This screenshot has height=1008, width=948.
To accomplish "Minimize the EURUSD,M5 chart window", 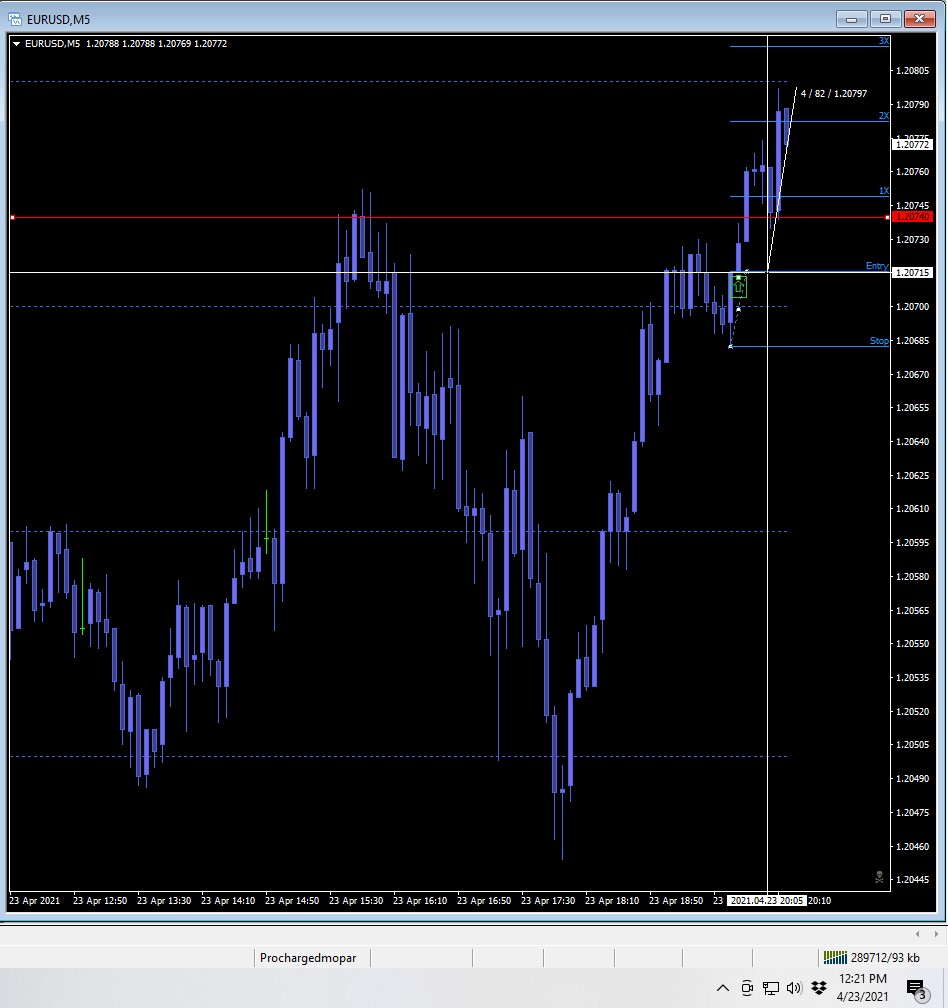I will click(x=851, y=19).
